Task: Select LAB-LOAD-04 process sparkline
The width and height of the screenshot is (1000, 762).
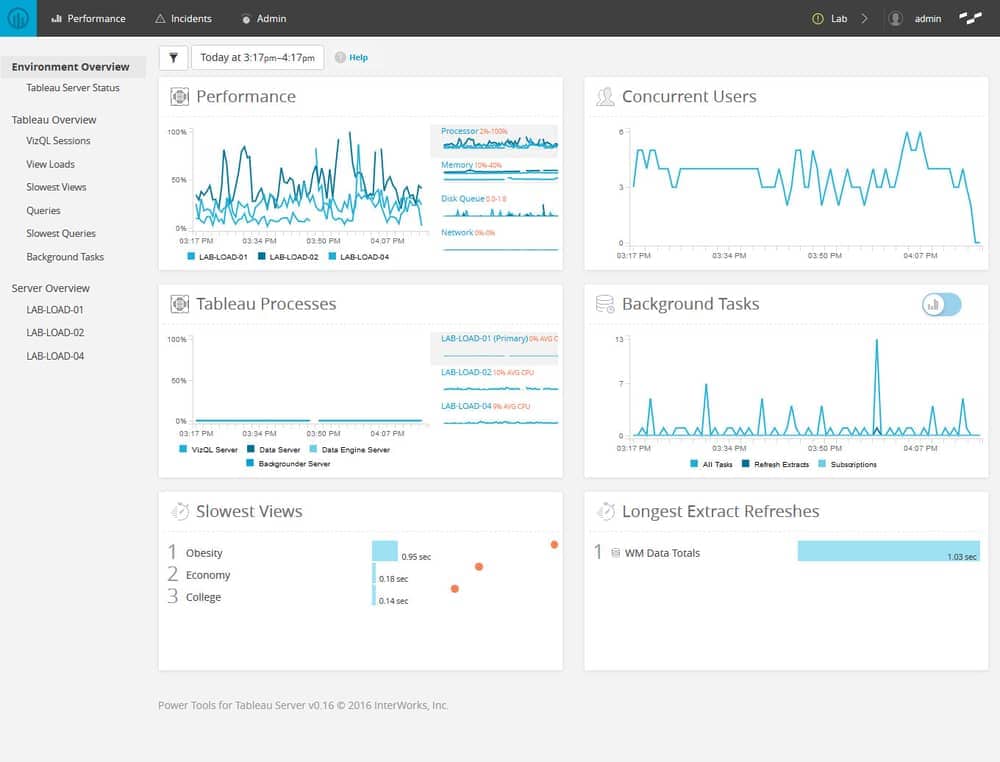Action: 495,414
